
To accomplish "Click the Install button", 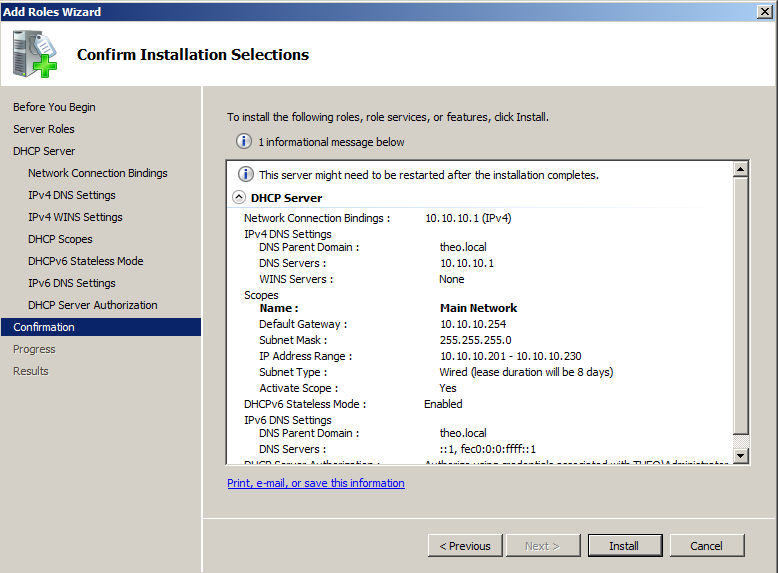I will pos(625,546).
